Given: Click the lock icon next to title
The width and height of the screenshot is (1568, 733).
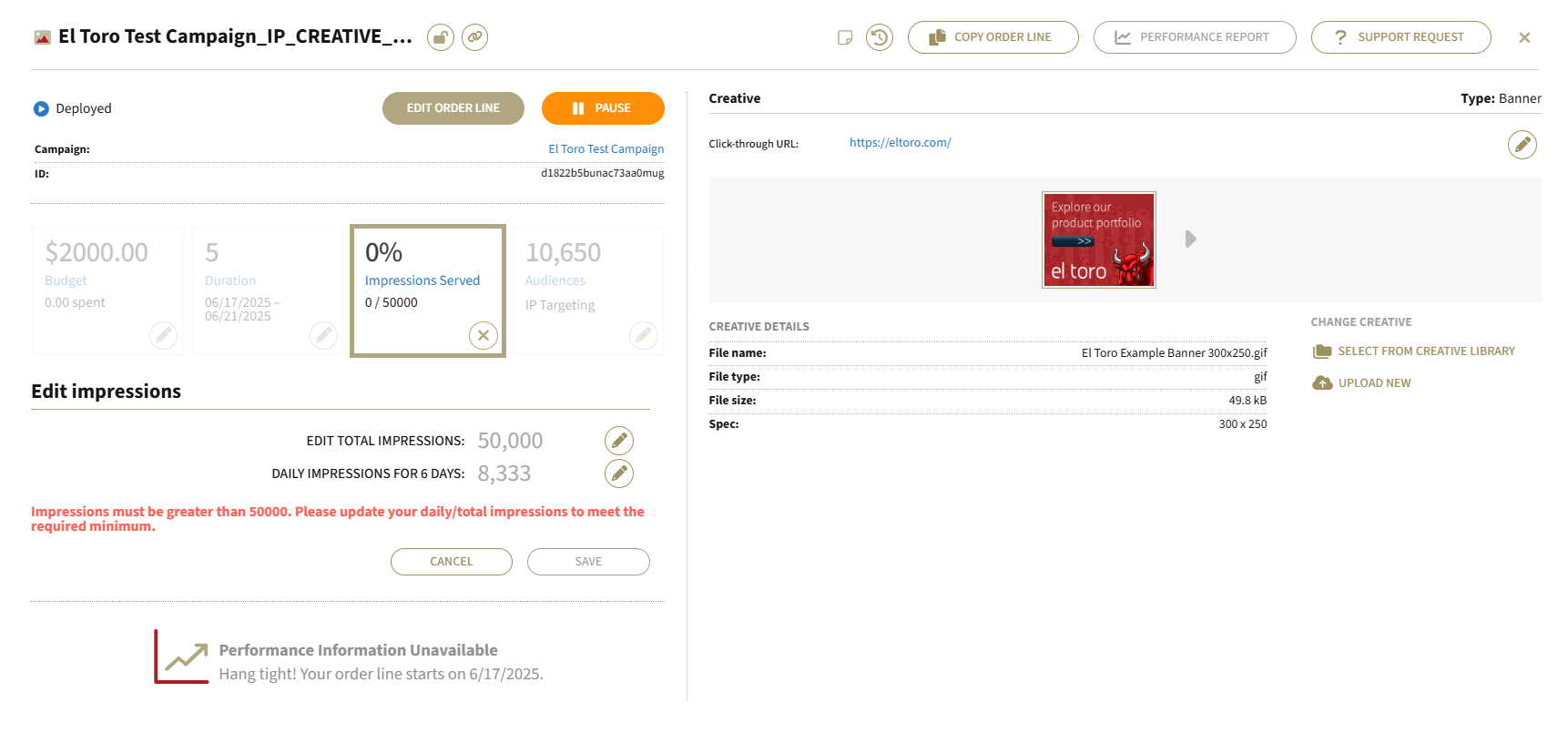Looking at the screenshot, I should click(x=441, y=37).
